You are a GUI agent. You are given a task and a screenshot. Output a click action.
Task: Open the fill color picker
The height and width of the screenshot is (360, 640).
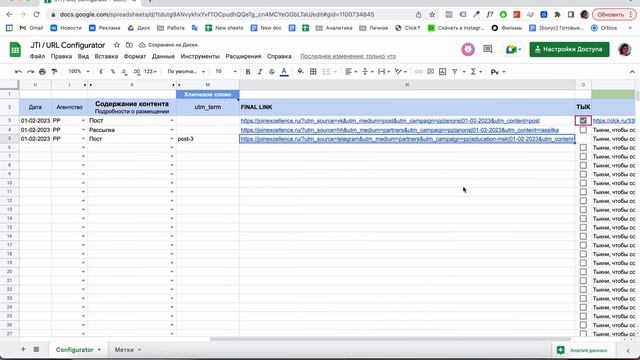300,72
